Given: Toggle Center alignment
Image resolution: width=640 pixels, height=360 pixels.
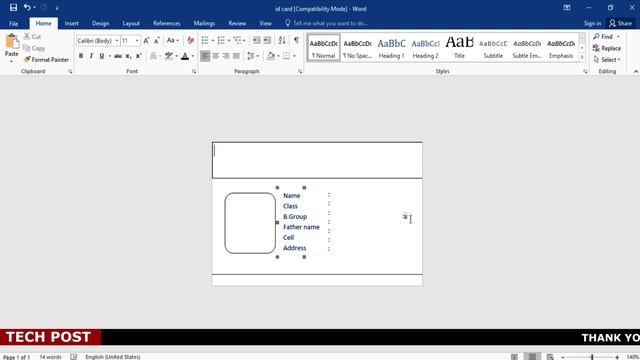Looking at the screenshot, I should pyautogui.click(x=216, y=56).
